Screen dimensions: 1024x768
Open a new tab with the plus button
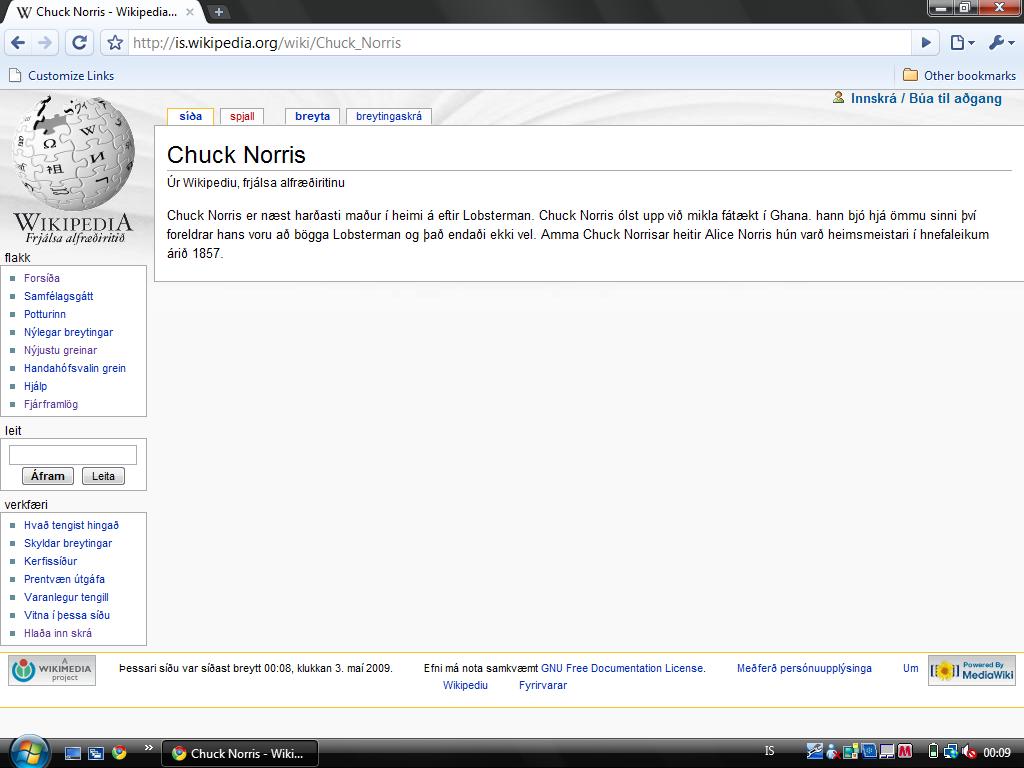219,12
